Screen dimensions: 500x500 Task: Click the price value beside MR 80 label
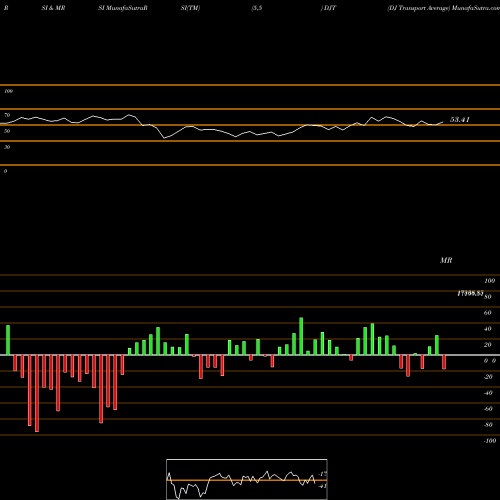pos(470,293)
